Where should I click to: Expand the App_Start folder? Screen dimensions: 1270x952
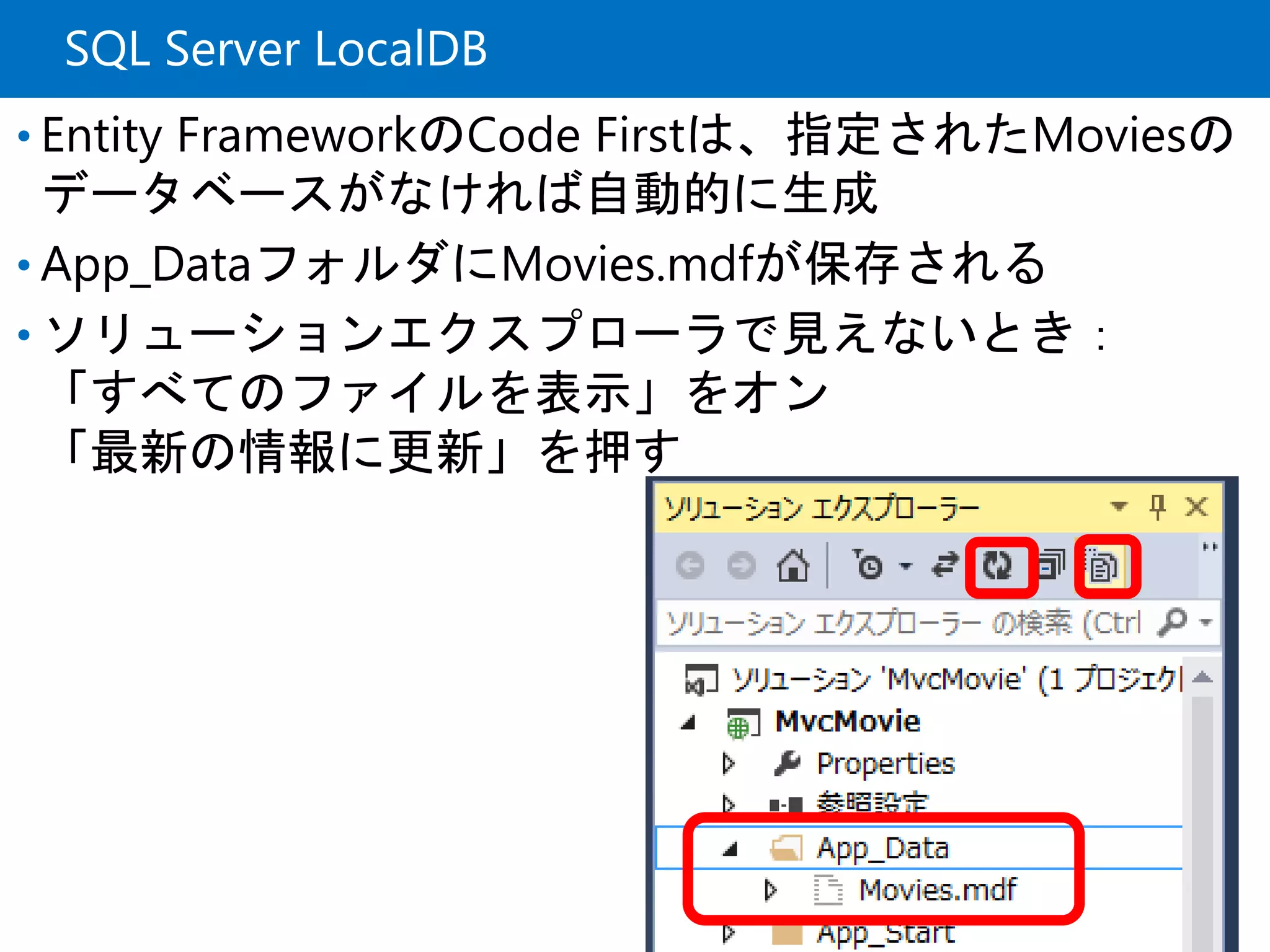pos(729,932)
